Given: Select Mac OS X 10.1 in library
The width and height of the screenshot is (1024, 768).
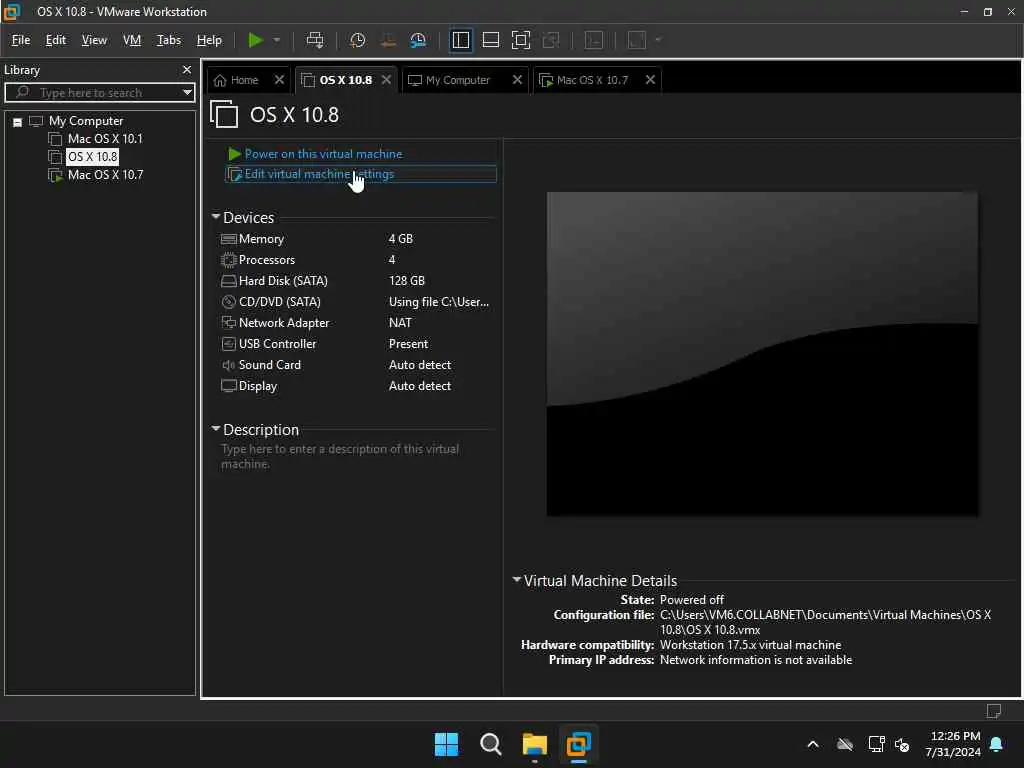Looking at the screenshot, I should (104, 139).
